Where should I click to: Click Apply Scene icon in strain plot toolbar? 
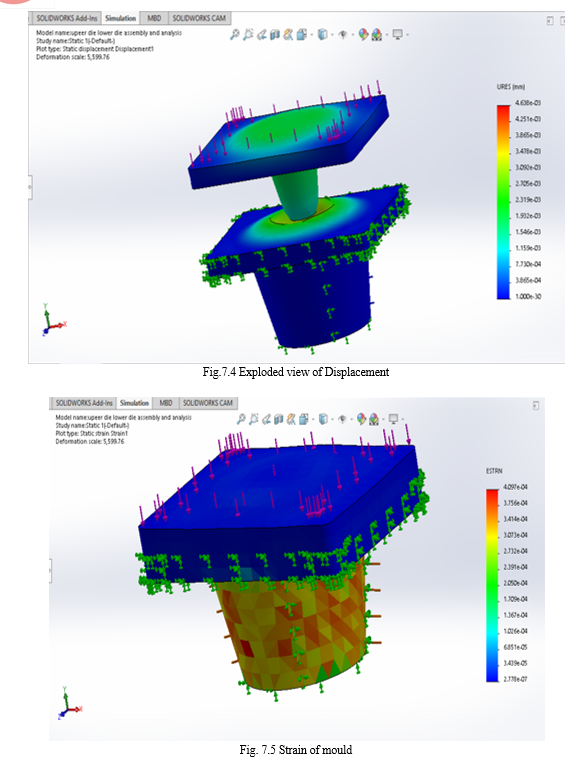[374, 419]
